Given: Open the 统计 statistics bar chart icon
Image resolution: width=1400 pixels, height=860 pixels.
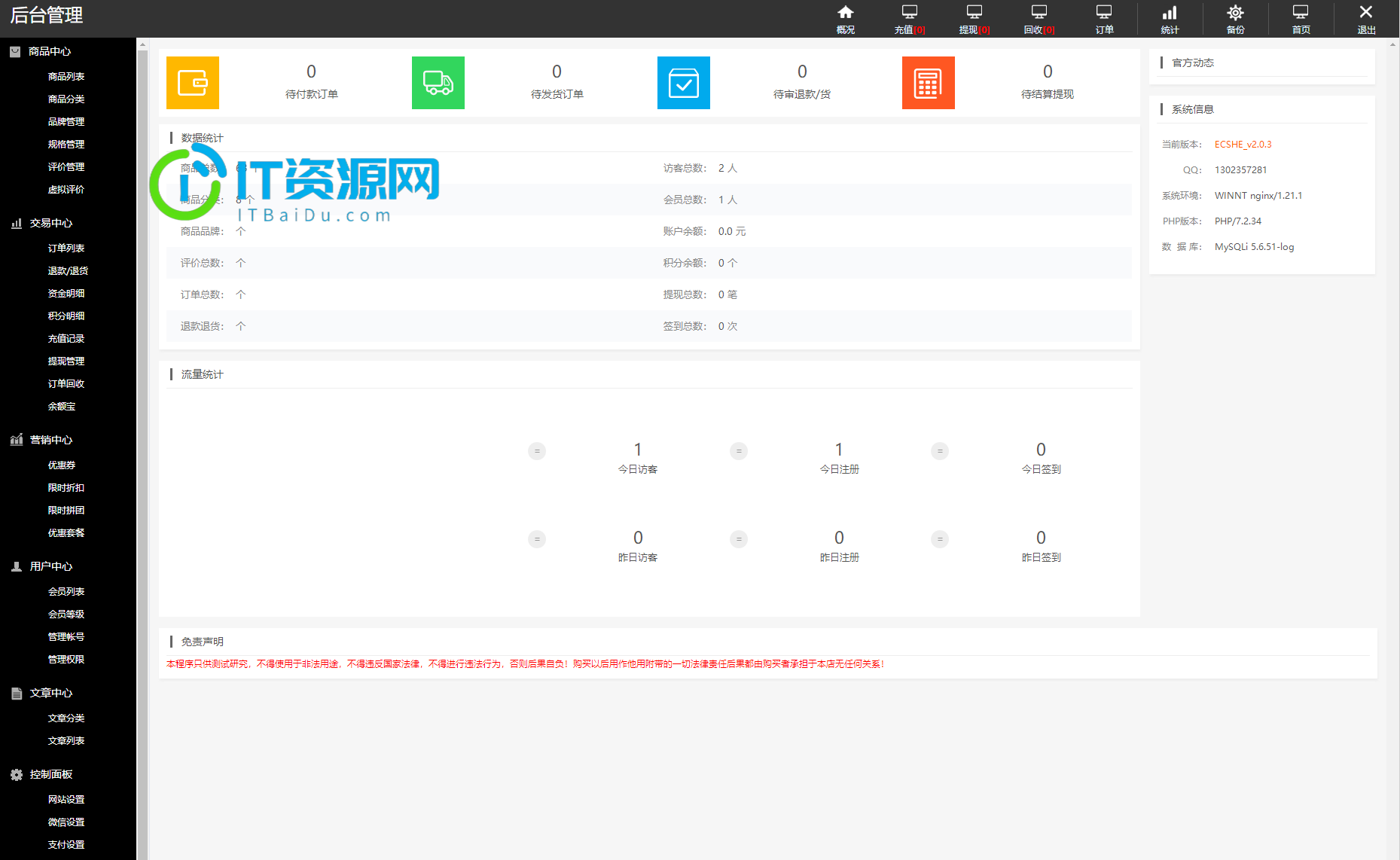Looking at the screenshot, I should (1170, 12).
